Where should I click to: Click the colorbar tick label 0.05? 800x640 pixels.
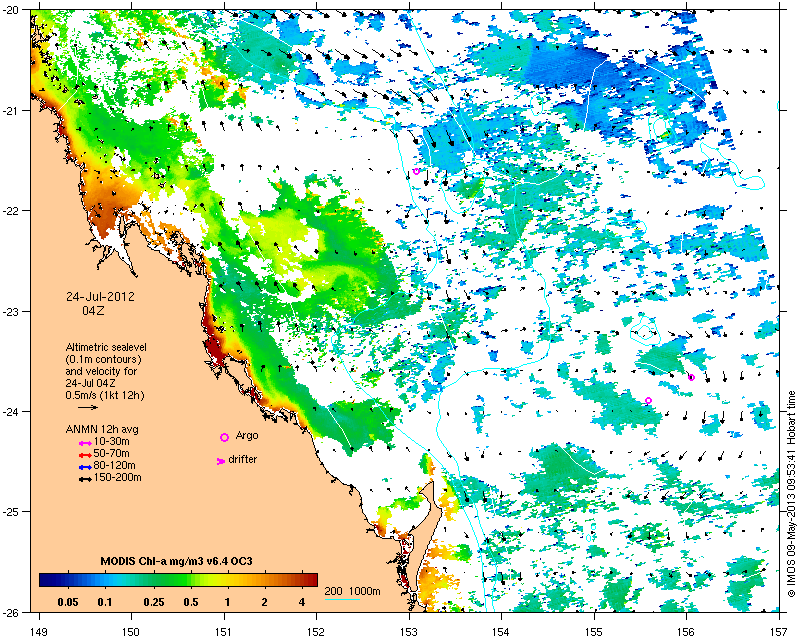(68, 602)
